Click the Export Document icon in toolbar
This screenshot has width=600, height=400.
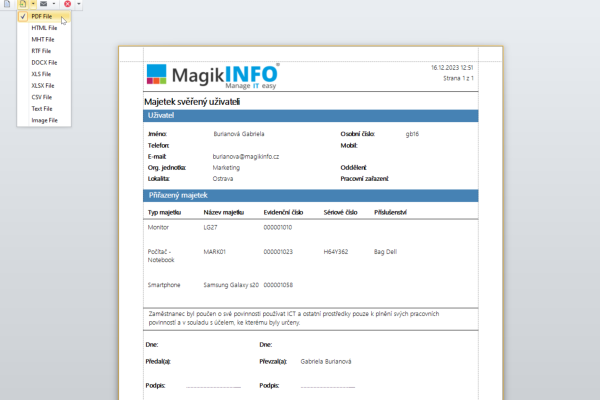point(23,4)
